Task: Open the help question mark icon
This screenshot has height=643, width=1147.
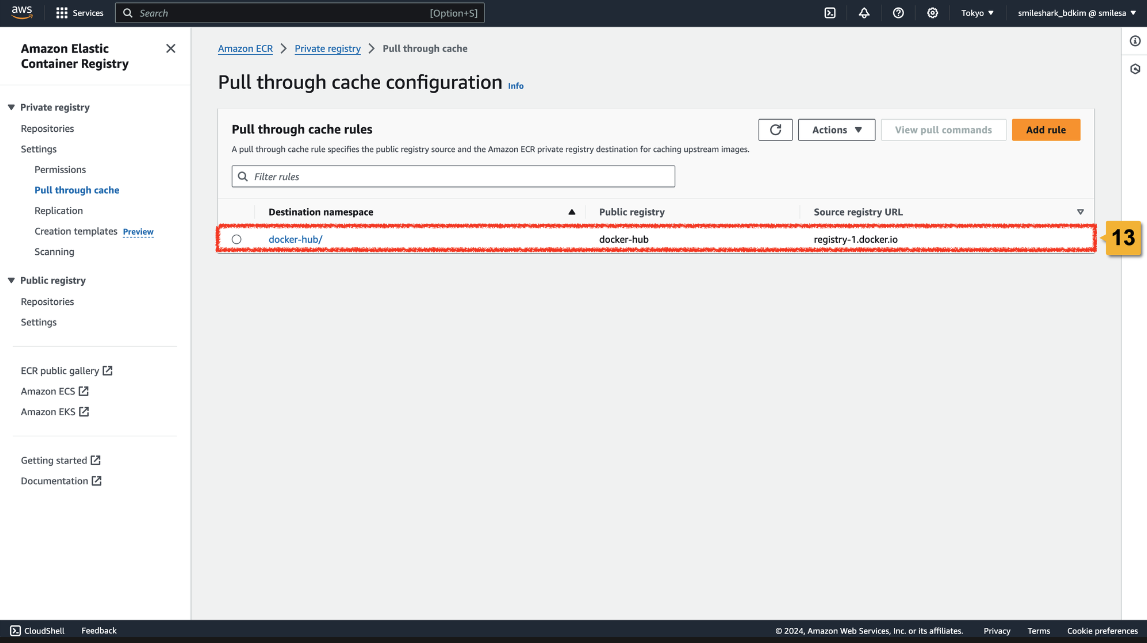Action: (x=898, y=13)
